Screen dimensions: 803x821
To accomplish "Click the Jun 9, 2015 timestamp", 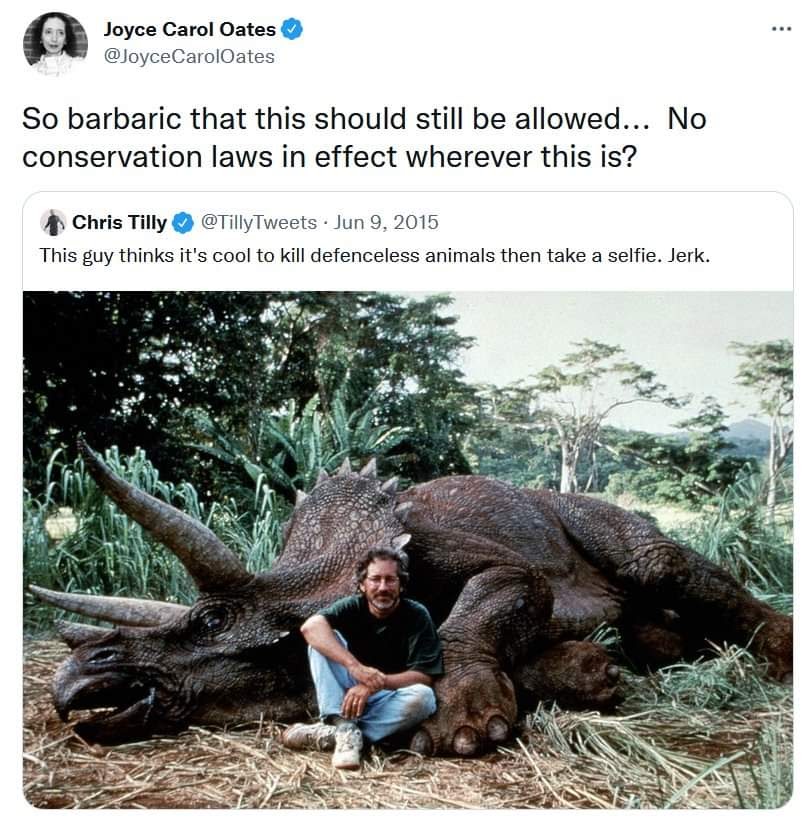I will click(x=386, y=223).
